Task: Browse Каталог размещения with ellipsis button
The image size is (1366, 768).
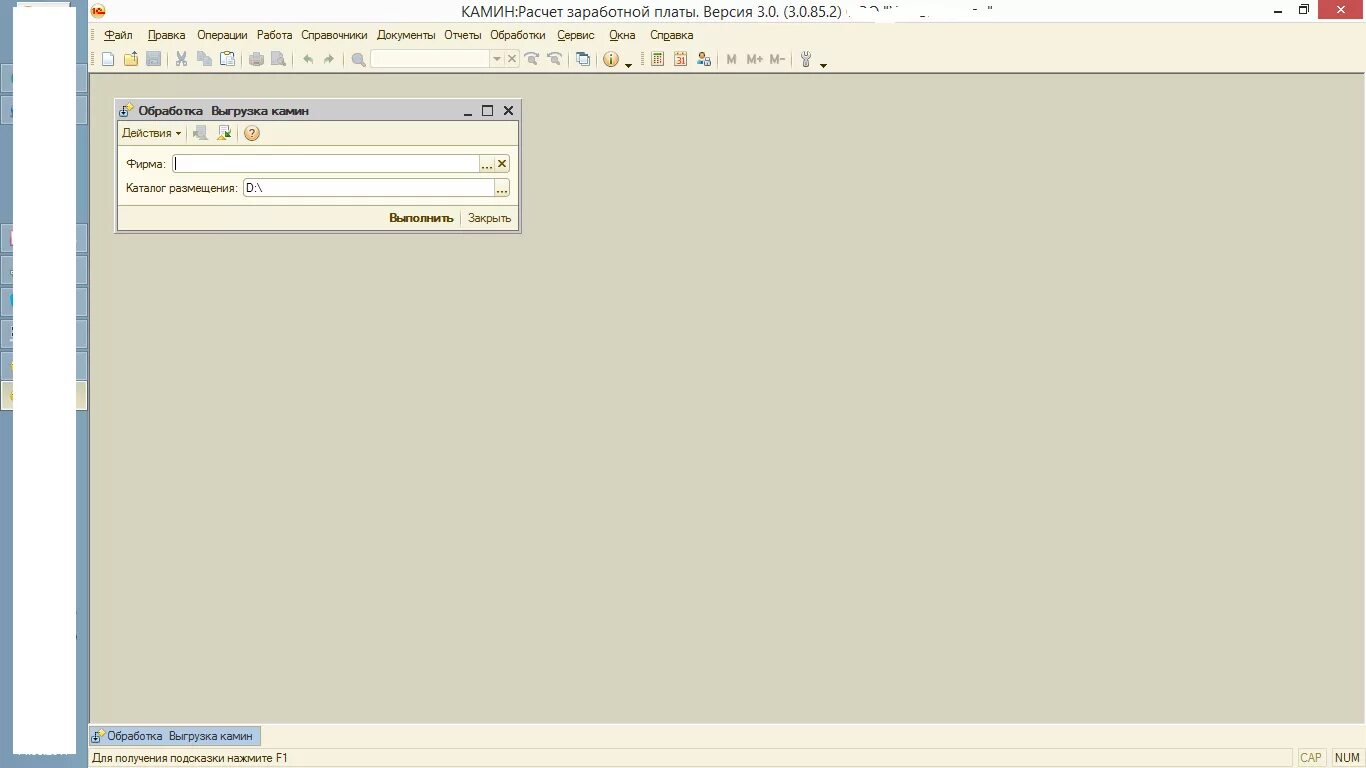Action: tap(502, 188)
